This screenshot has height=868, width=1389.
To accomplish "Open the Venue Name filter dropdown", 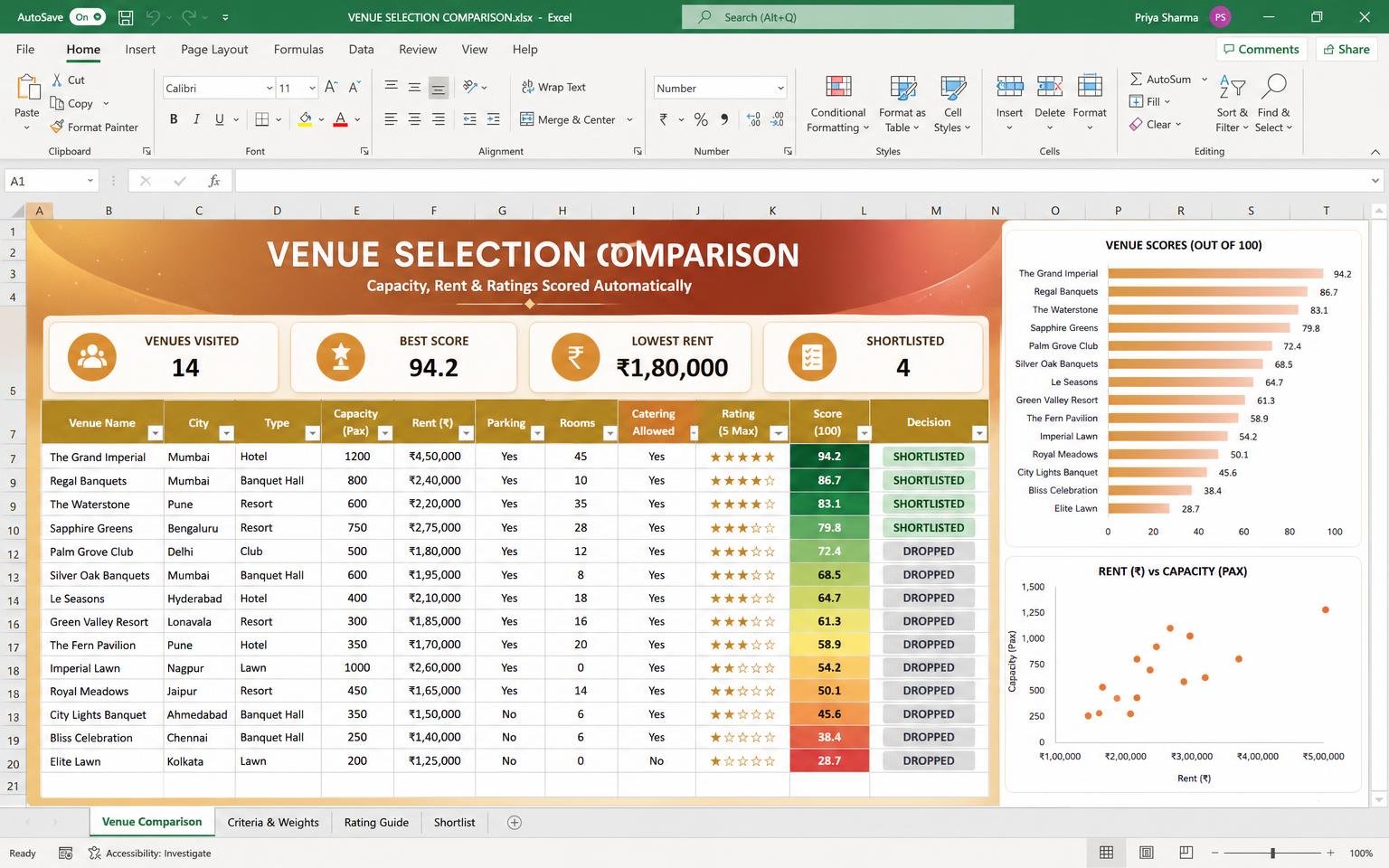I will (155, 433).
